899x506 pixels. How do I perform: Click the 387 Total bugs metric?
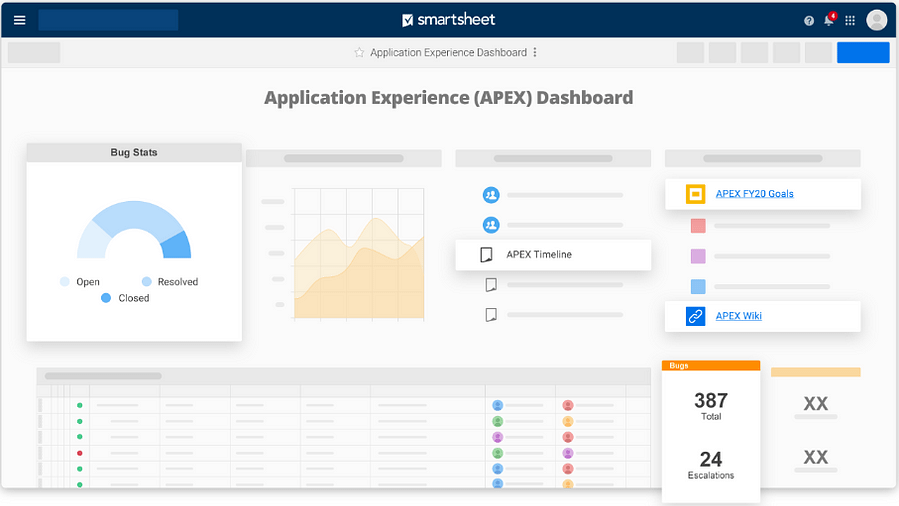click(711, 406)
